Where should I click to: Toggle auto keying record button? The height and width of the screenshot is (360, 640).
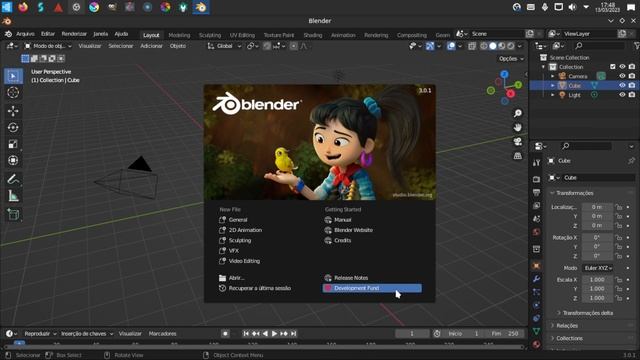click(x=225, y=333)
